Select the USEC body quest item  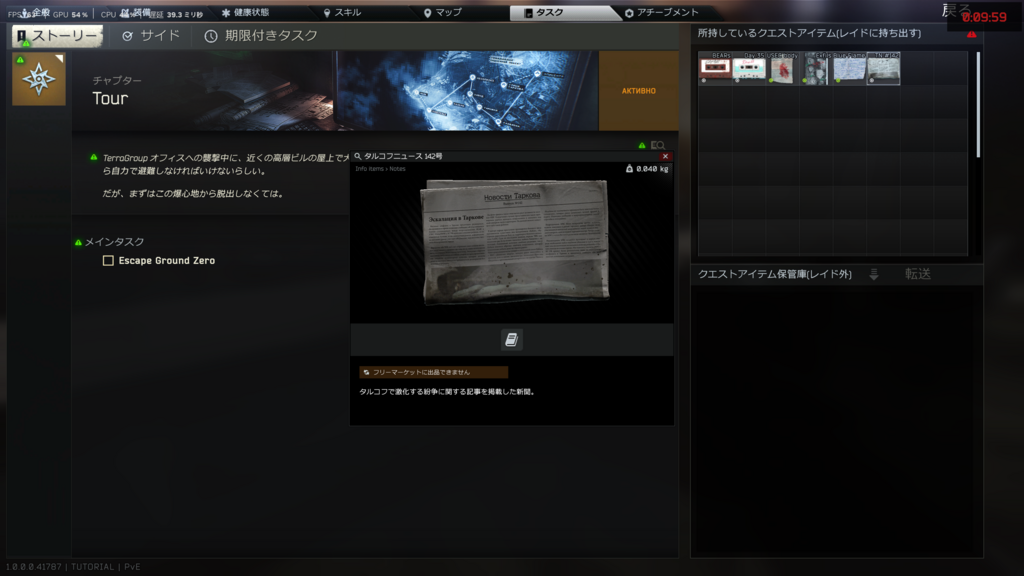pos(782,69)
